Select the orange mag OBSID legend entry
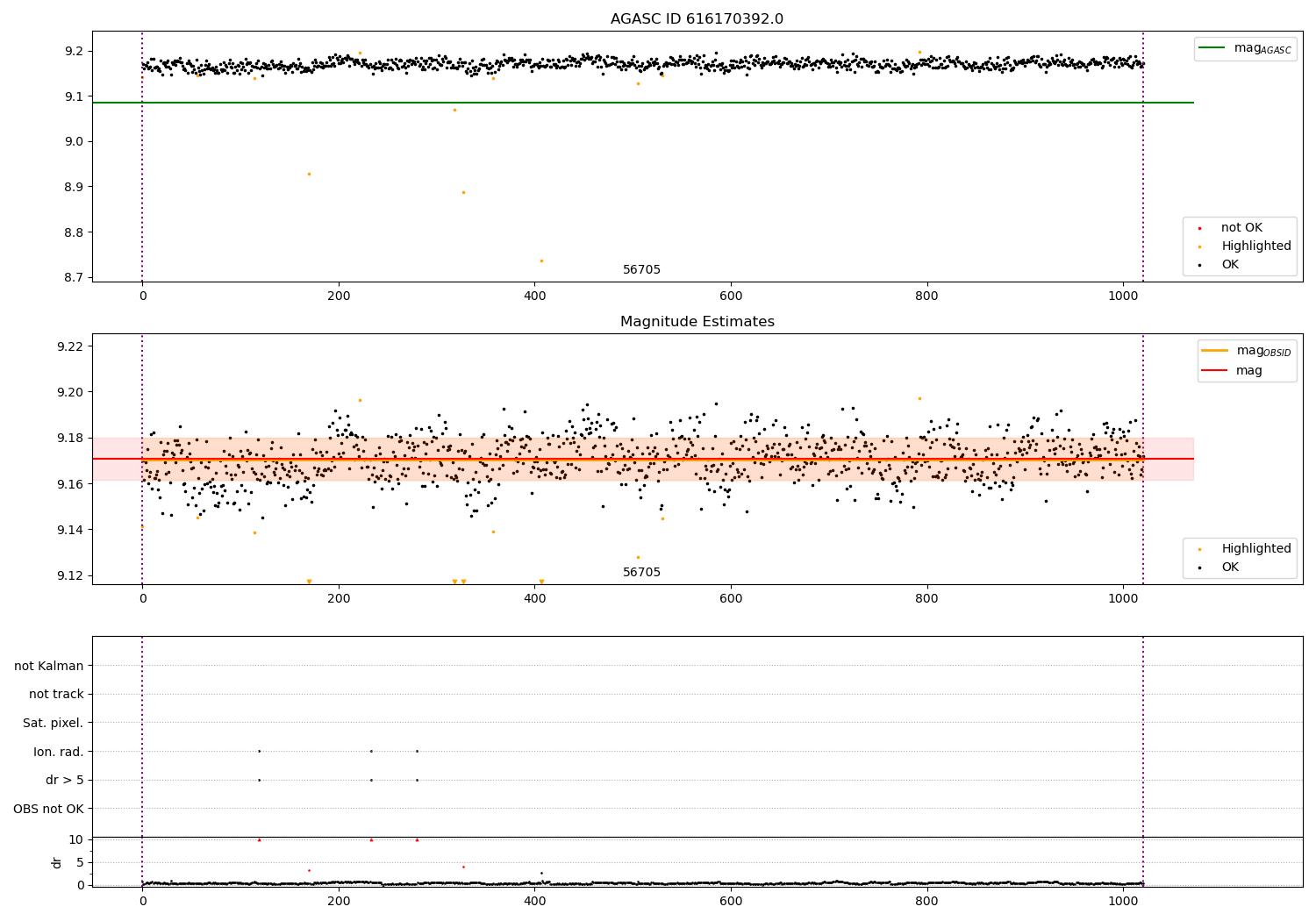 tap(1246, 351)
